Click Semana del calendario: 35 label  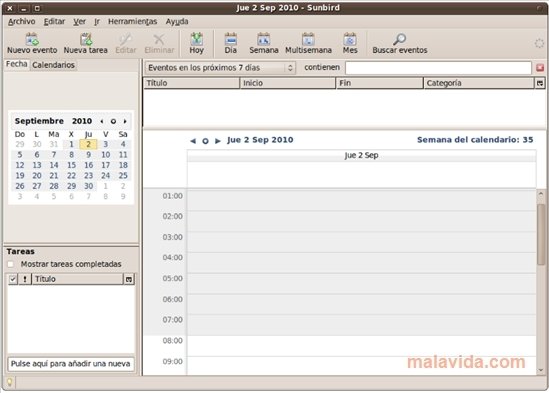coord(475,140)
